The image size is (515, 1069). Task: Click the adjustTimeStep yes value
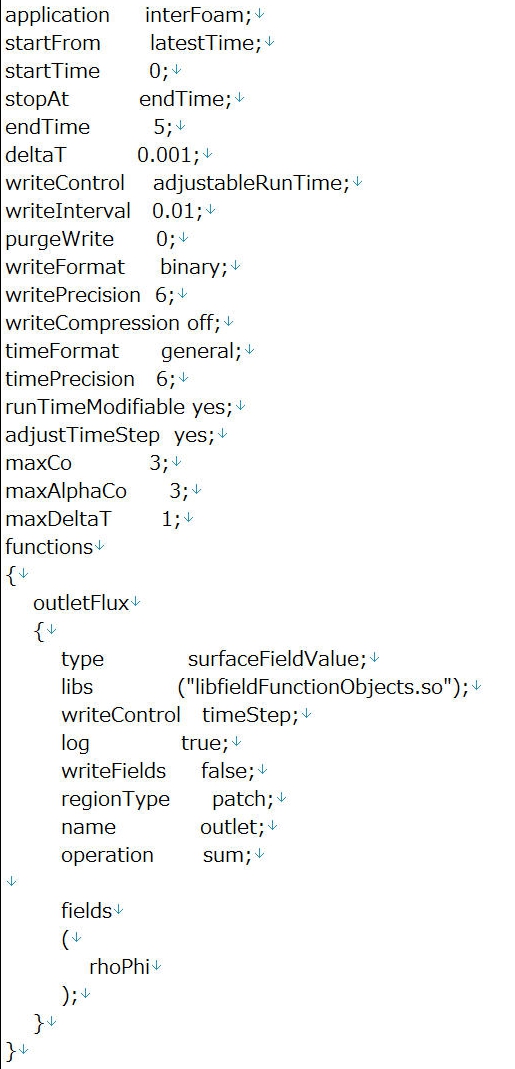tap(194, 435)
